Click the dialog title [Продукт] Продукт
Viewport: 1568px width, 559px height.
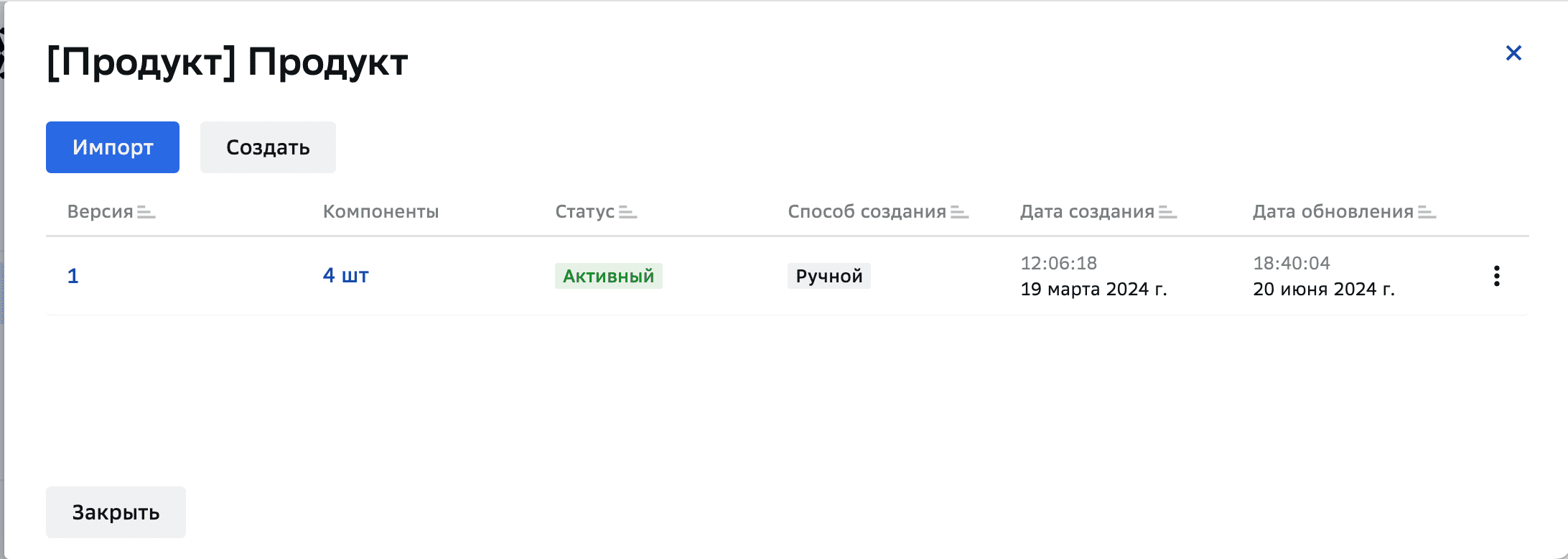(x=227, y=63)
